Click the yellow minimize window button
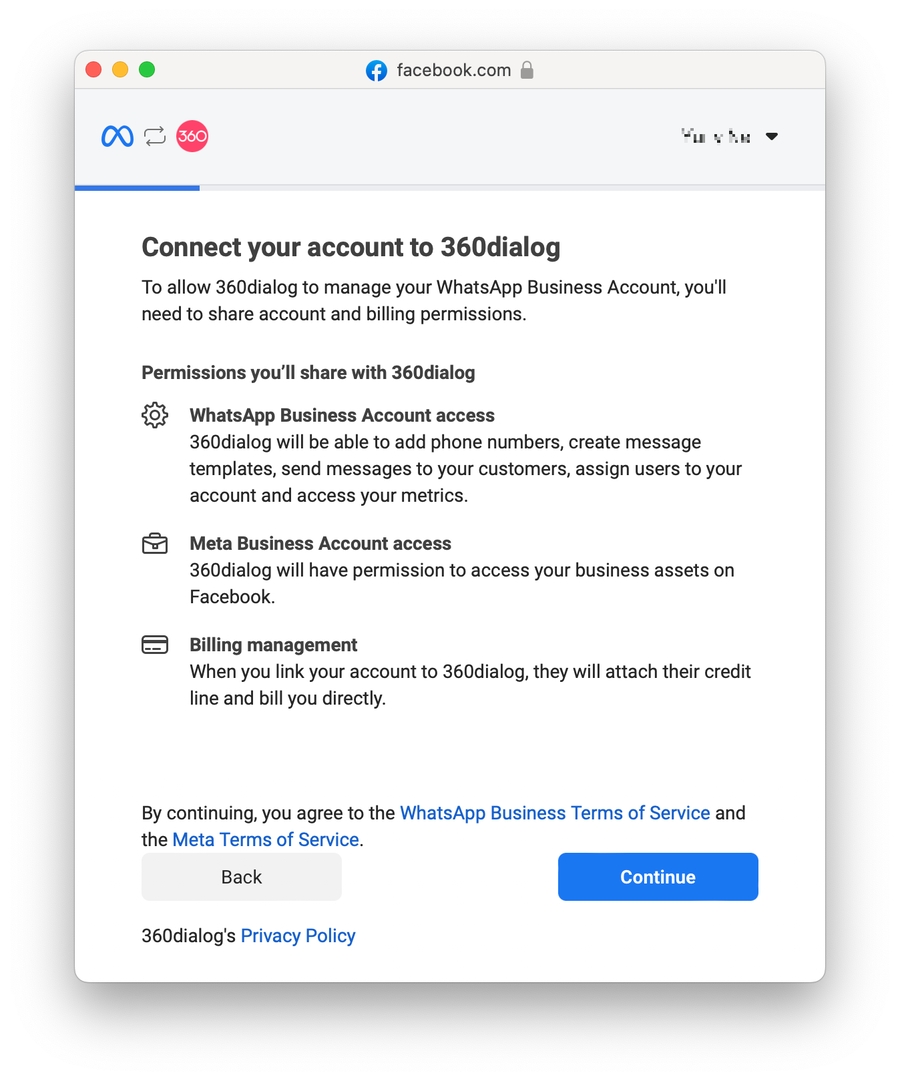Screen dimensions: 900x1081 pyautogui.click(x=120, y=70)
